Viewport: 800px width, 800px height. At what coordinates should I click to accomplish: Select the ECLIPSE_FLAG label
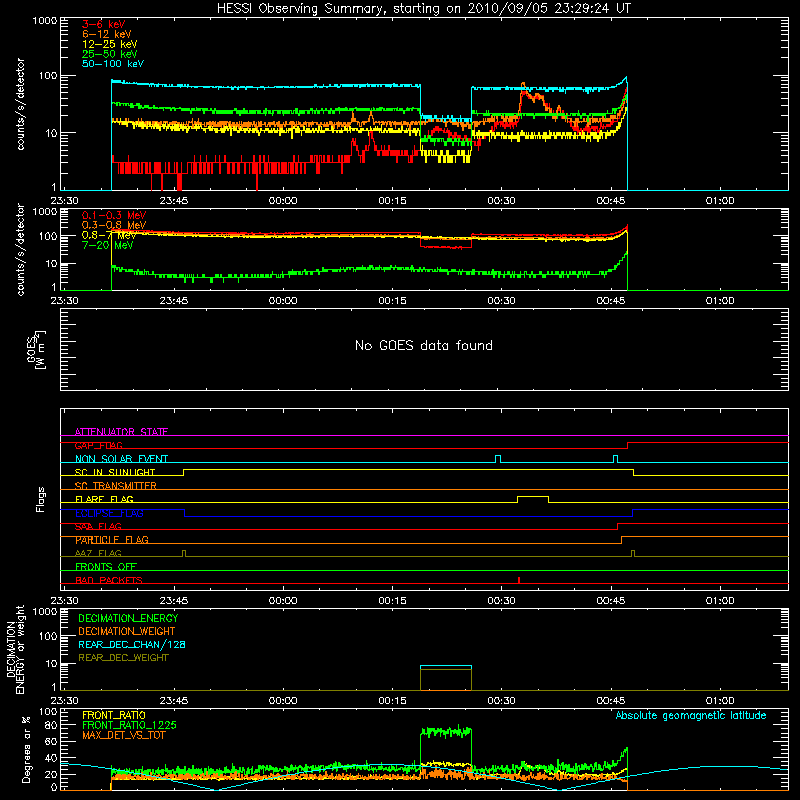pos(109,513)
